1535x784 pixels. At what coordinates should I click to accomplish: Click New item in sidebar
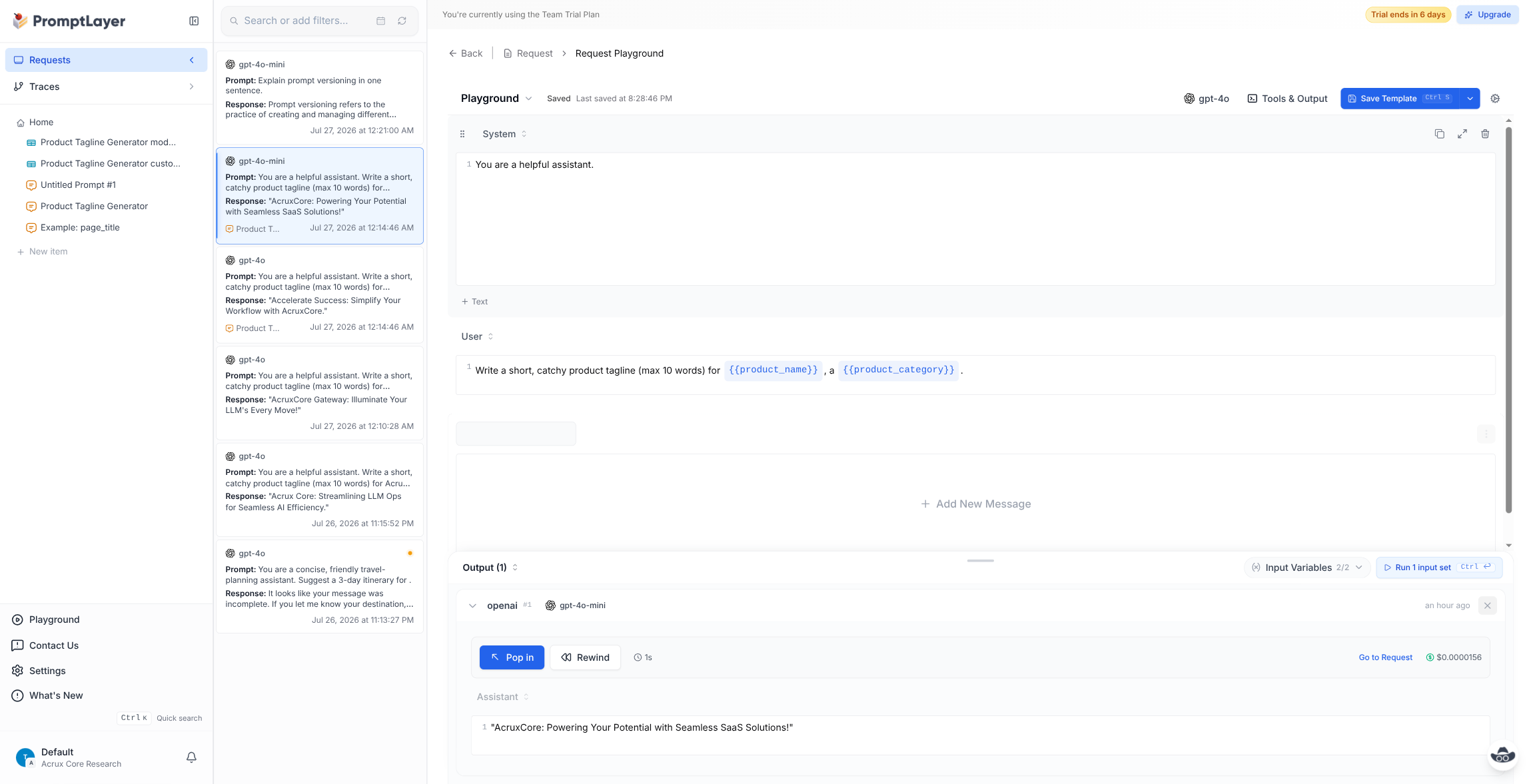[42, 252]
